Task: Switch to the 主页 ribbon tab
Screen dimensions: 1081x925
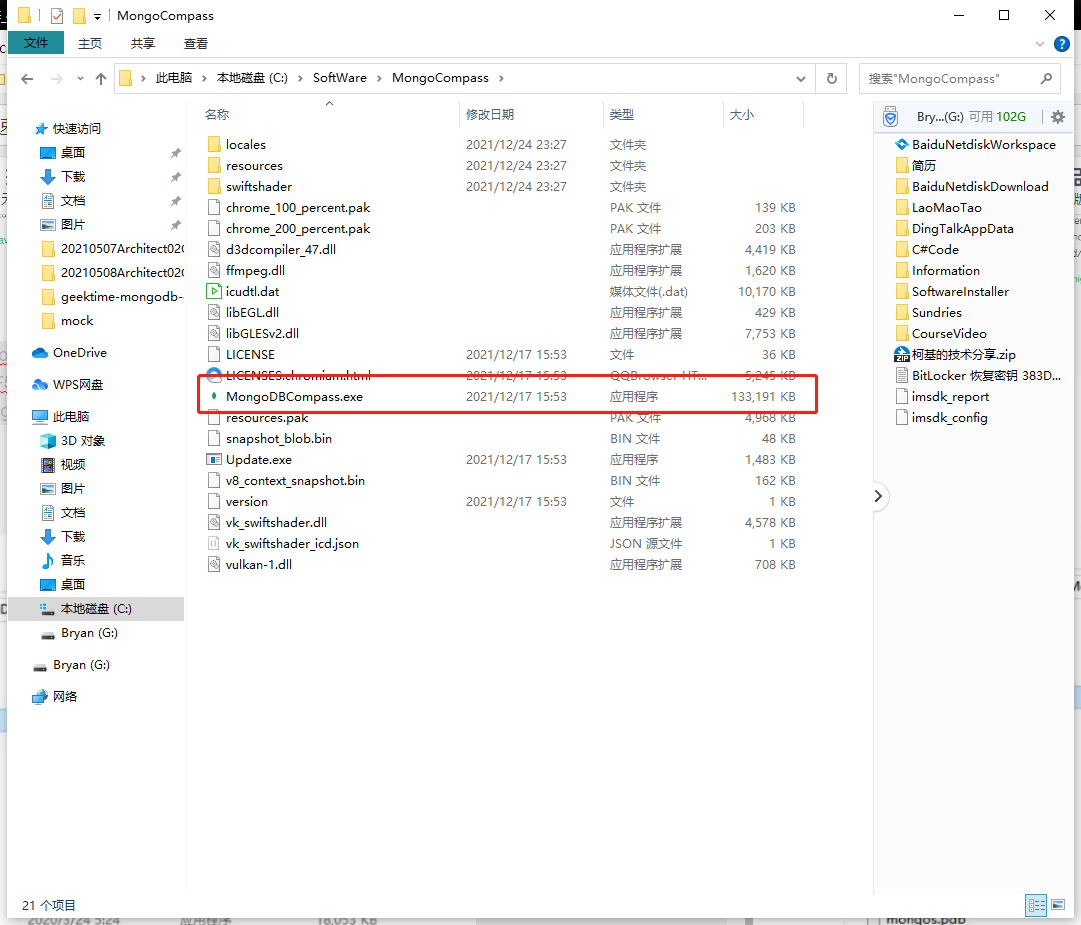Action: (x=90, y=43)
